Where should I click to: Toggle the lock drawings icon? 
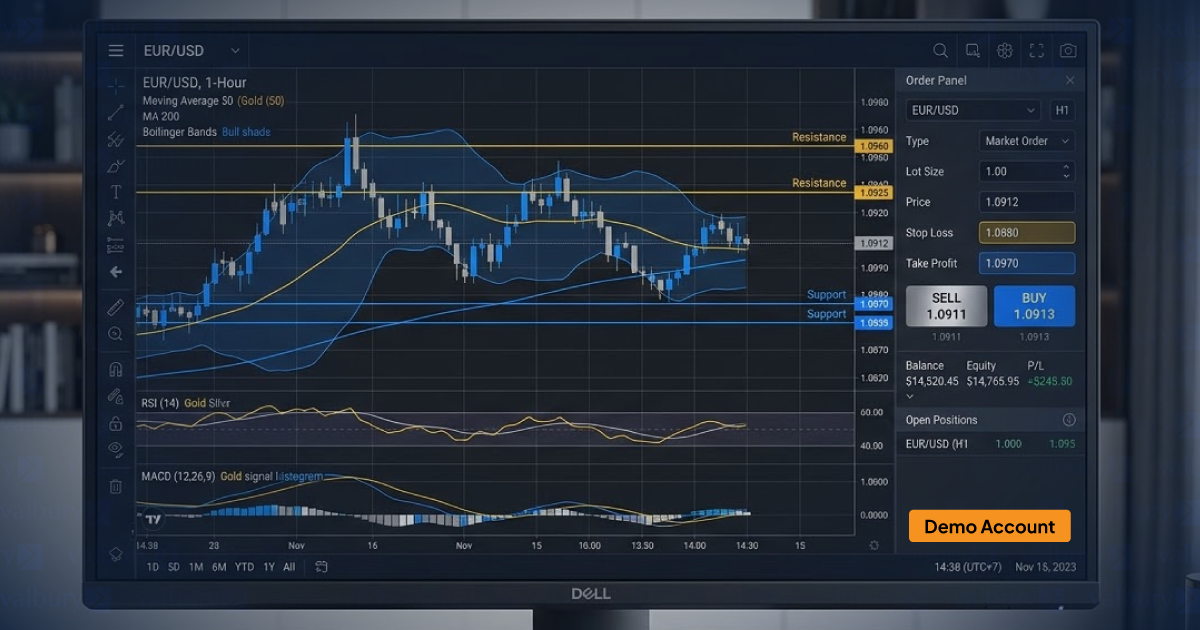(116, 423)
